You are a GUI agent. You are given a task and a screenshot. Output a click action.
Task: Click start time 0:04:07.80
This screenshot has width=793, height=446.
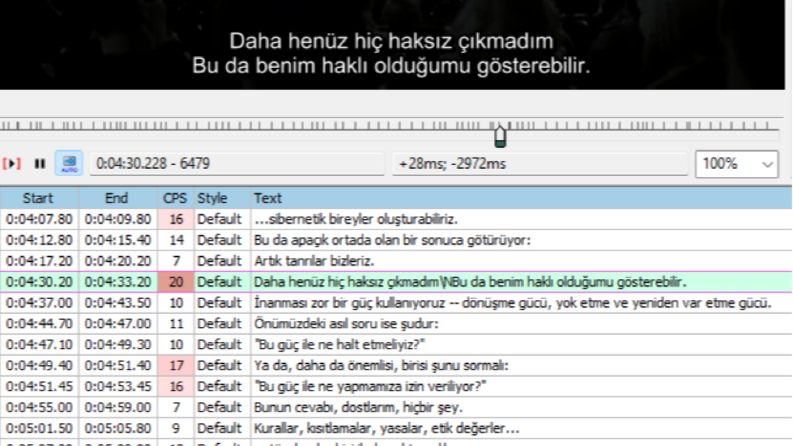39,219
